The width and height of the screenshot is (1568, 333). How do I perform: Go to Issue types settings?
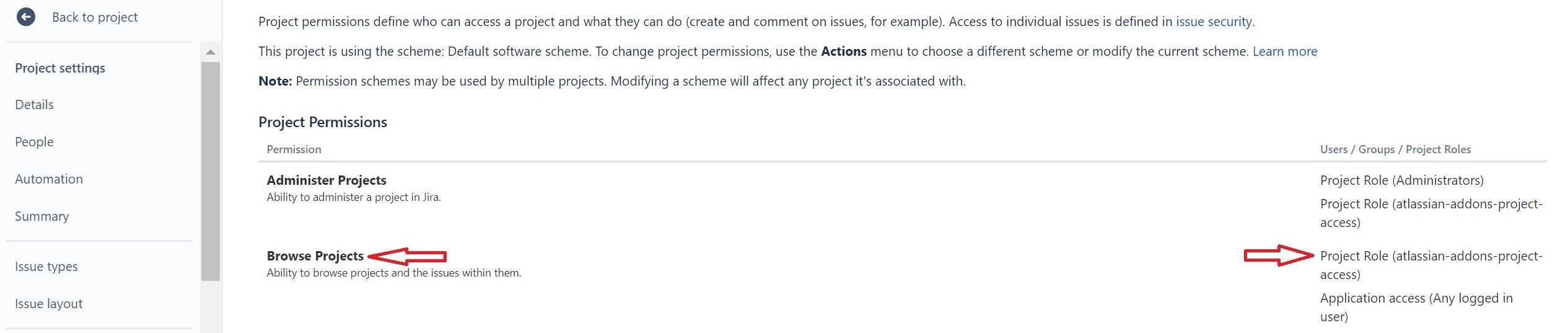tap(46, 267)
